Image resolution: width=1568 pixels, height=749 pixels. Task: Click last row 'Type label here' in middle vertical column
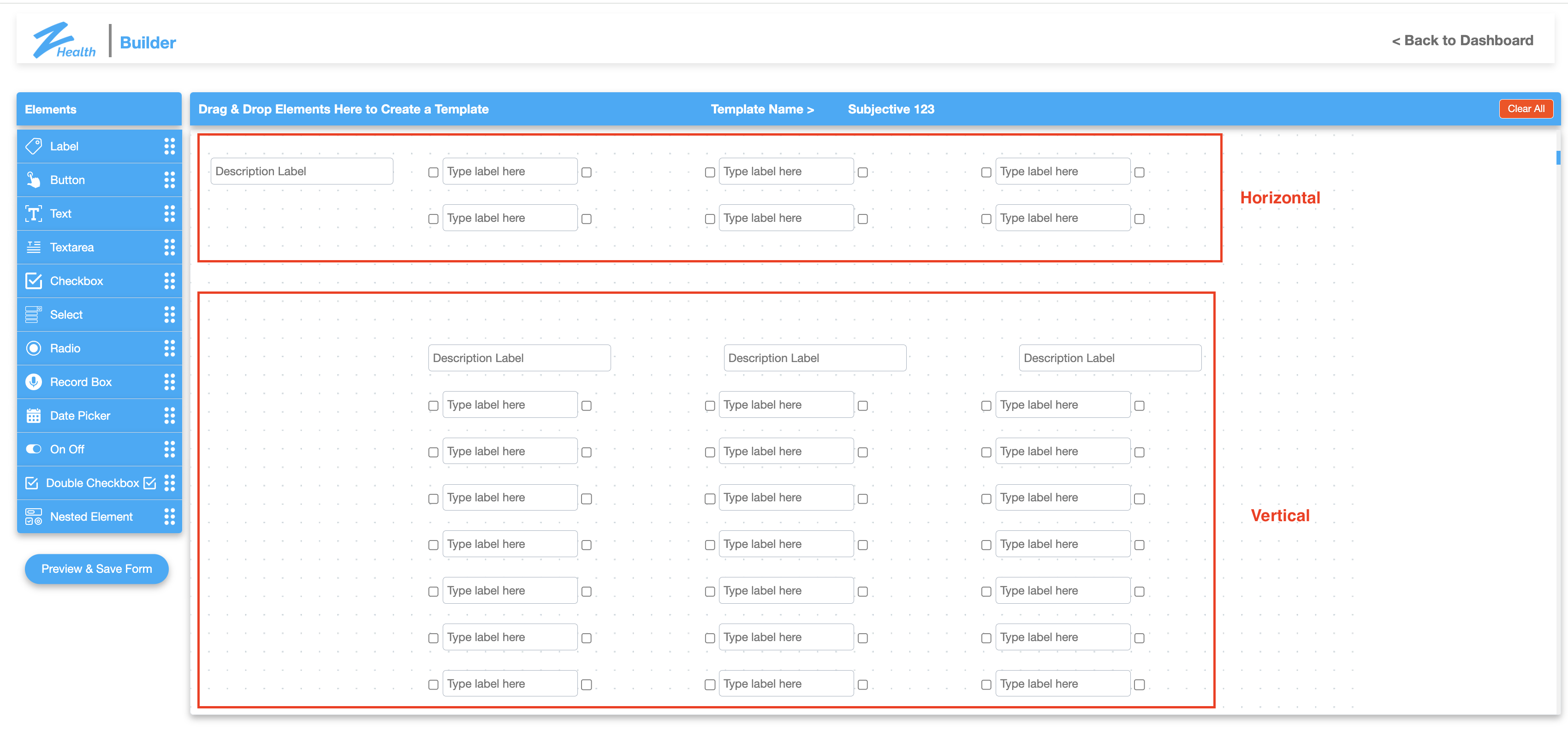(786, 684)
